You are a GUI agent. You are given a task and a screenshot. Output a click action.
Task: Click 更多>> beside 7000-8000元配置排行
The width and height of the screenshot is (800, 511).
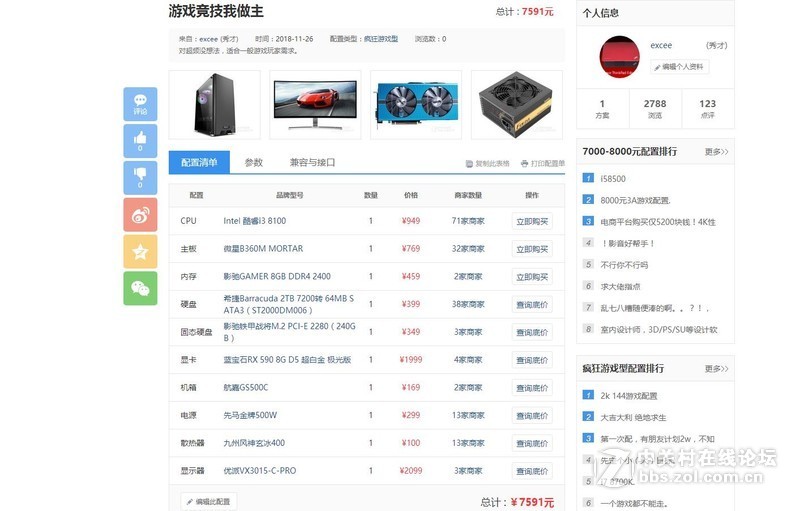pyautogui.click(x=716, y=151)
